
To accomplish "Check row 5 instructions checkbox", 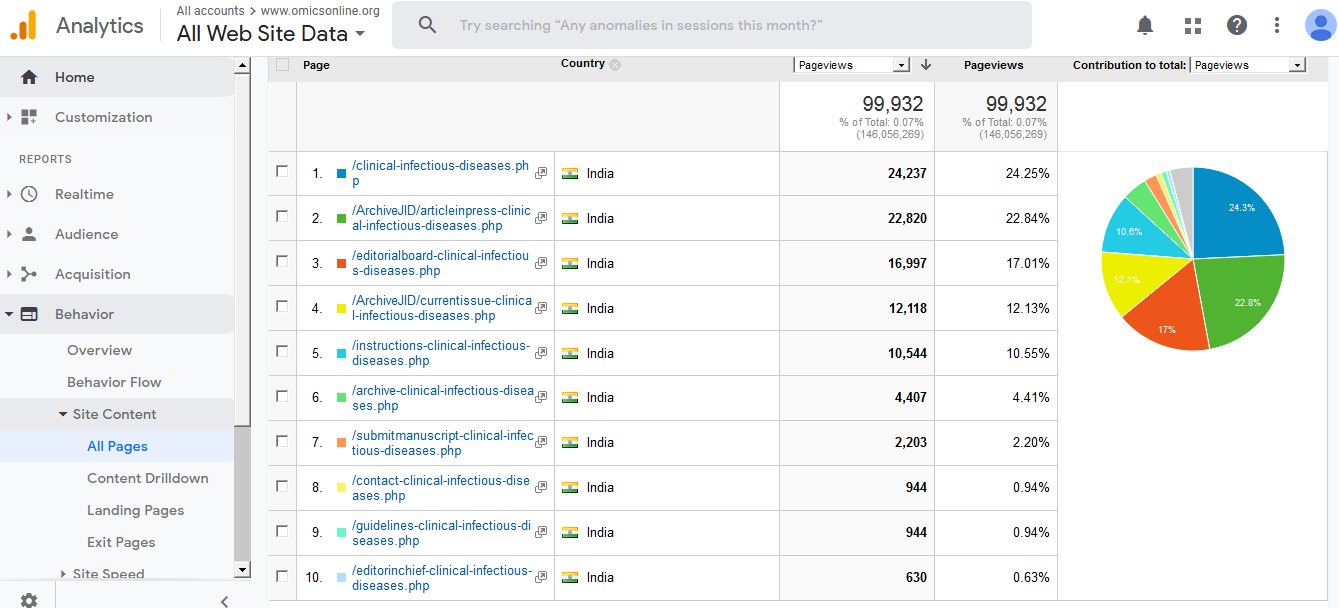I will (282, 351).
